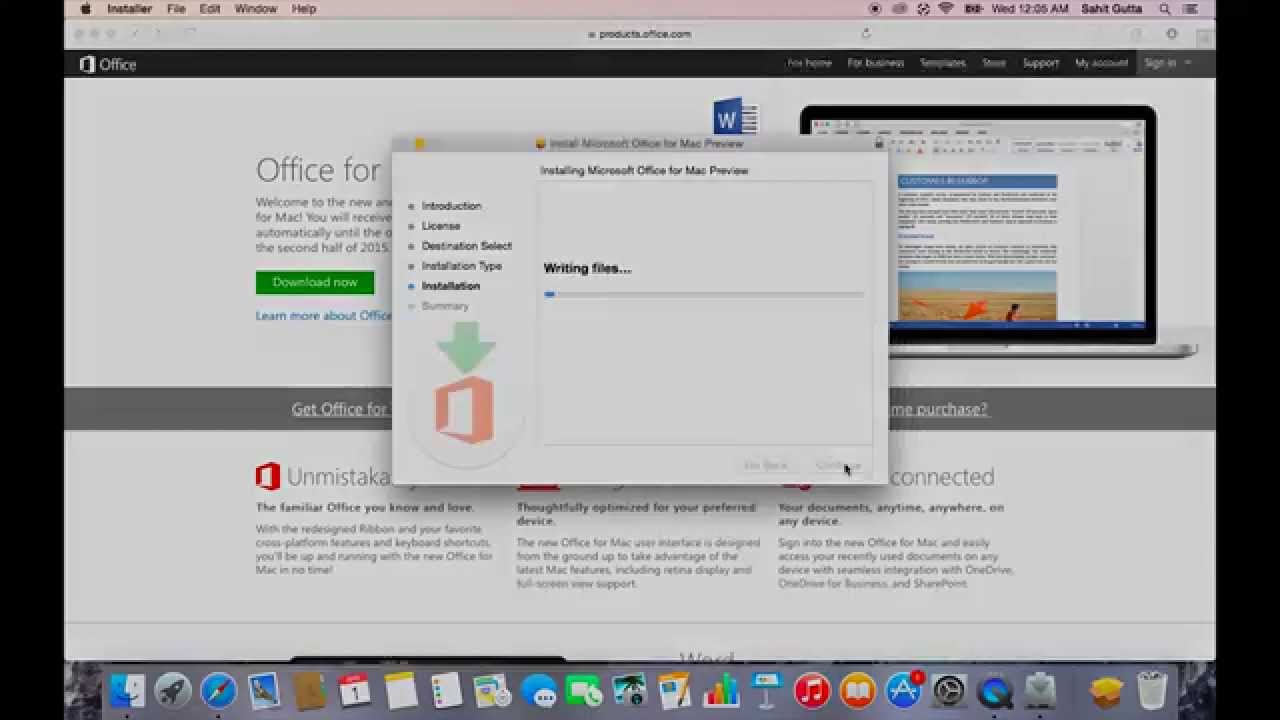Click the Word icon on Office page

pyautogui.click(x=735, y=118)
